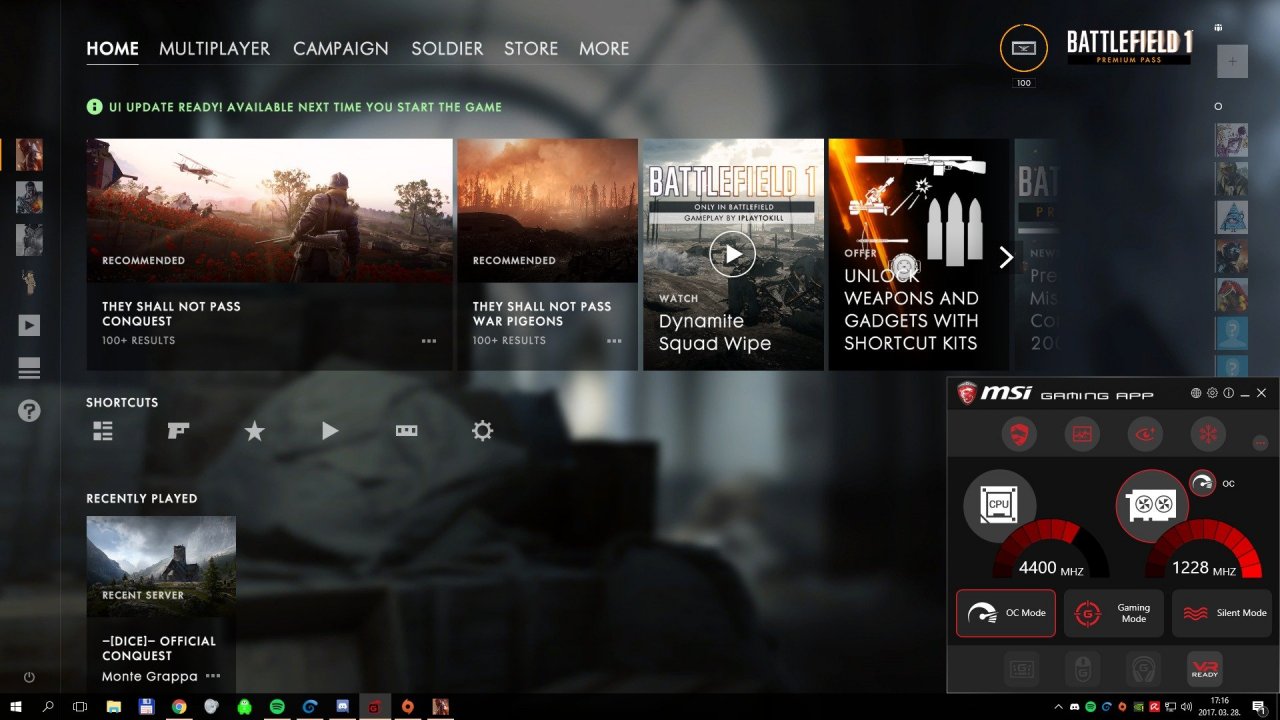Click the CPU icon in MSI app
Image resolution: width=1280 pixels, height=720 pixels.
click(999, 506)
